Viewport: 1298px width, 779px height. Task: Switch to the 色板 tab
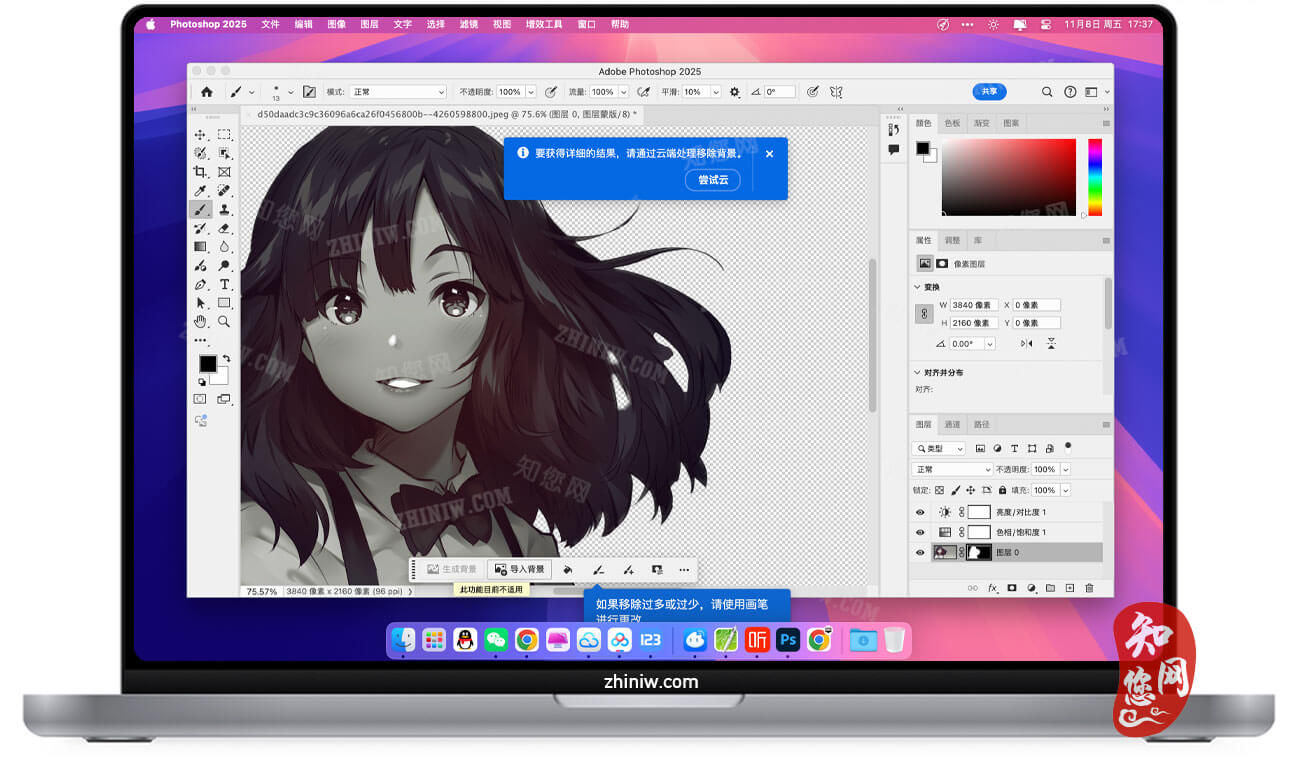coord(952,123)
